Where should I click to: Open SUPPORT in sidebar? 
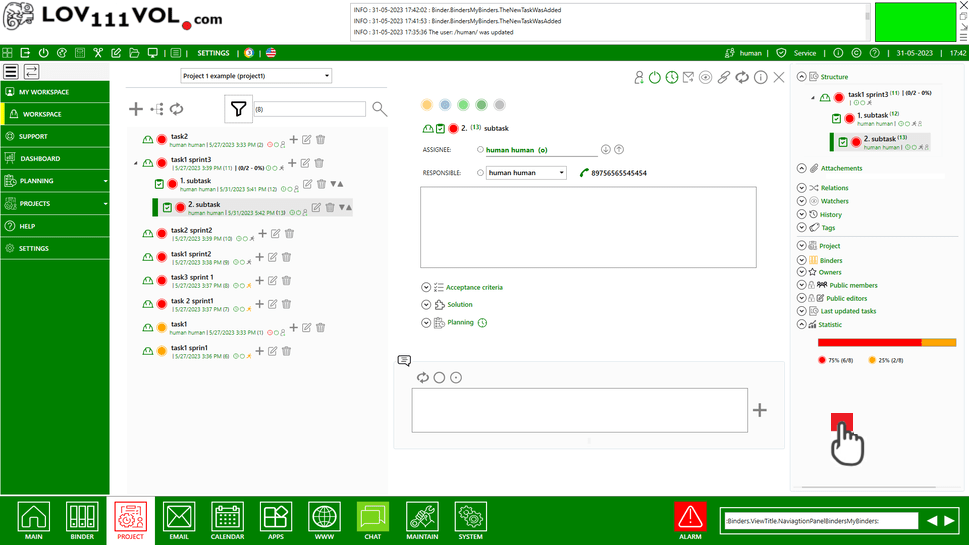click(55, 137)
